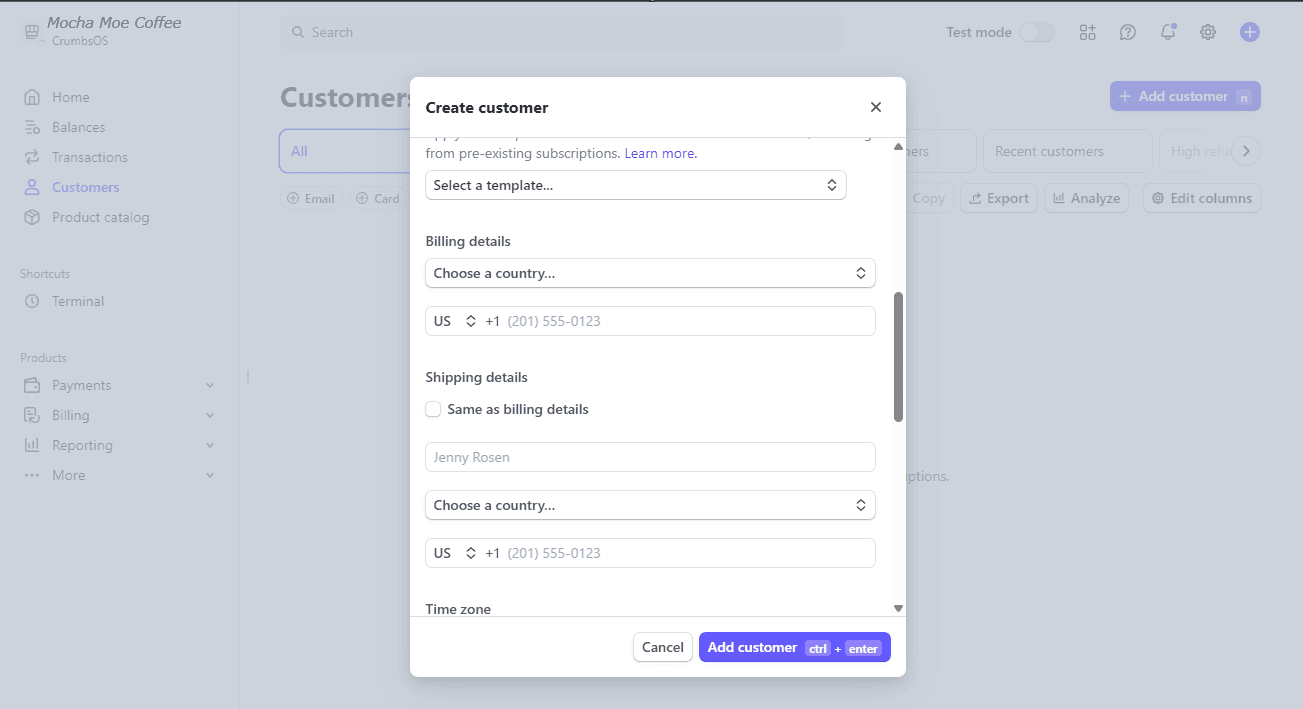The image size is (1303, 709).
Task: Click the notifications bell icon
Action: [1167, 32]
